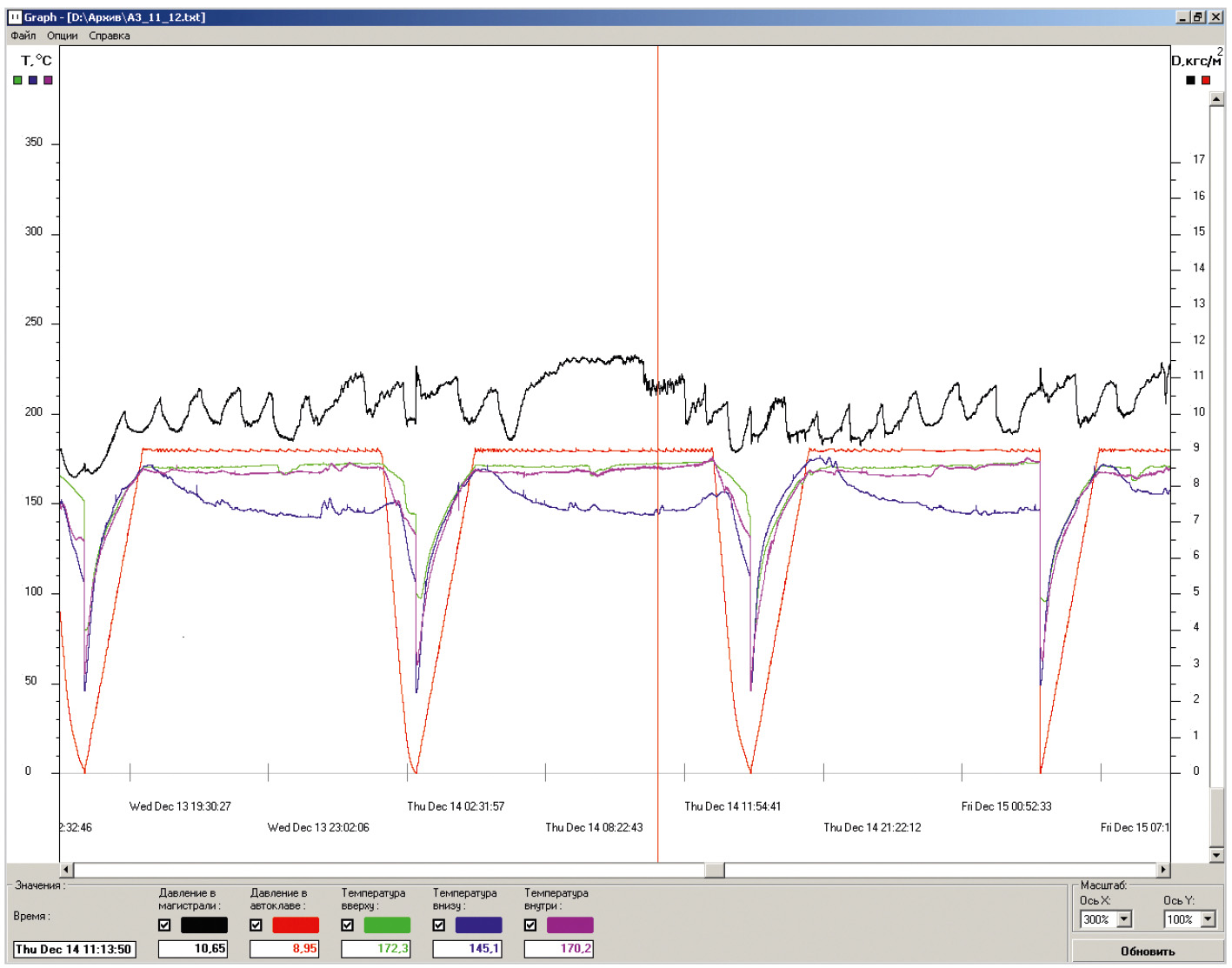Click the 8,95 autoclave pressure field

(284, 949)
